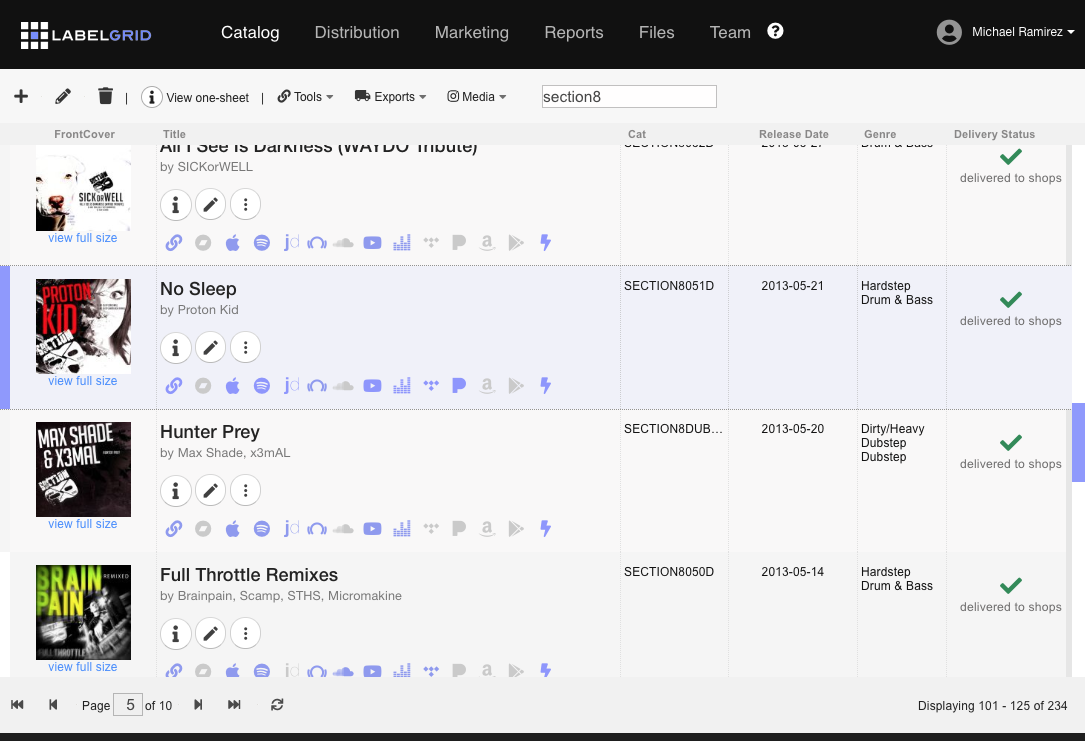This screenshot has width=1085, height=741.
Task: Open SICKorWELL release on Amazon
Action: 487,243
